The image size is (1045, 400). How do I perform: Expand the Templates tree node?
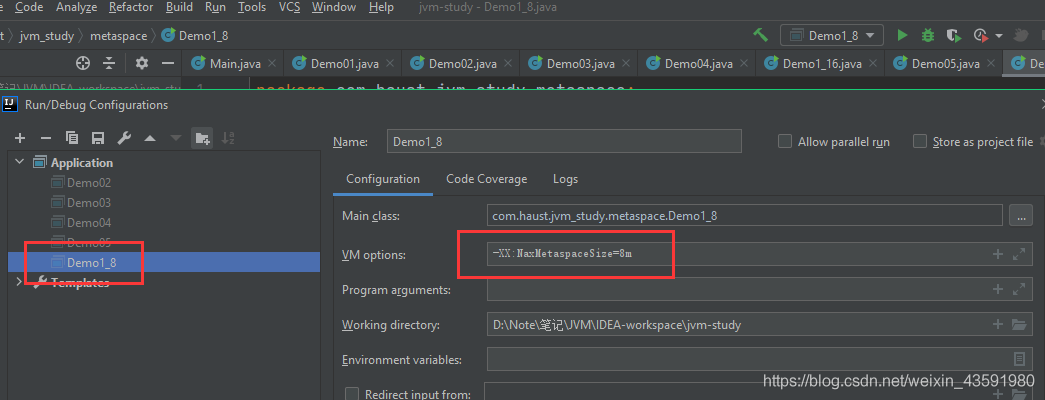pyautogui.click(x=19, y=282)
